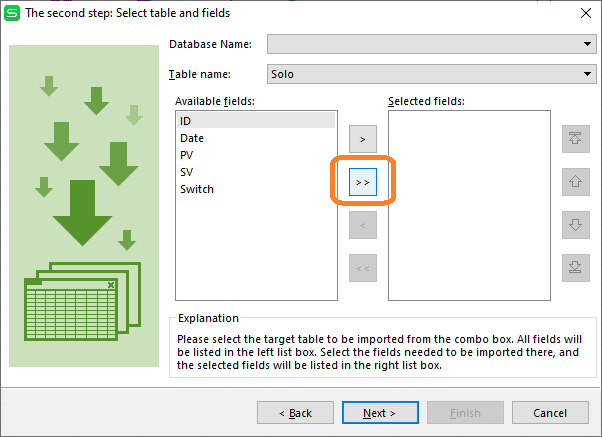Click the move-to-top arrow icon
The width and height of the screenshot is (602, 437).
576,139
